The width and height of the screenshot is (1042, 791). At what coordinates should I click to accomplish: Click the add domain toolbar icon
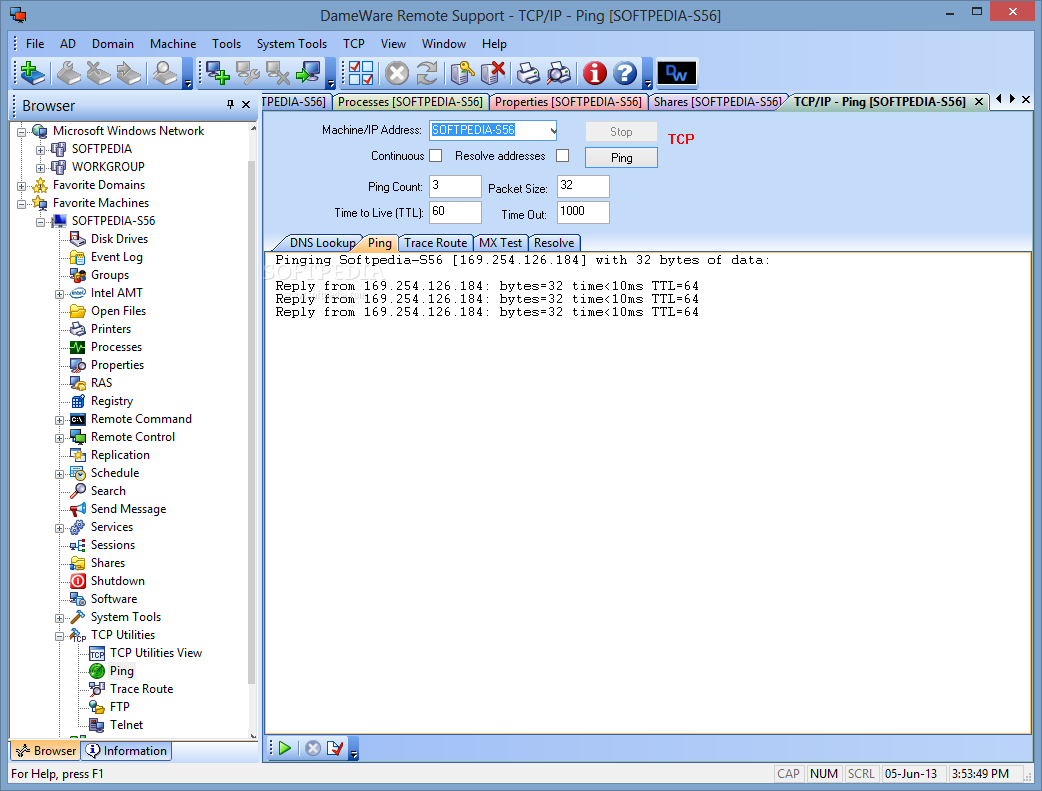33,73
